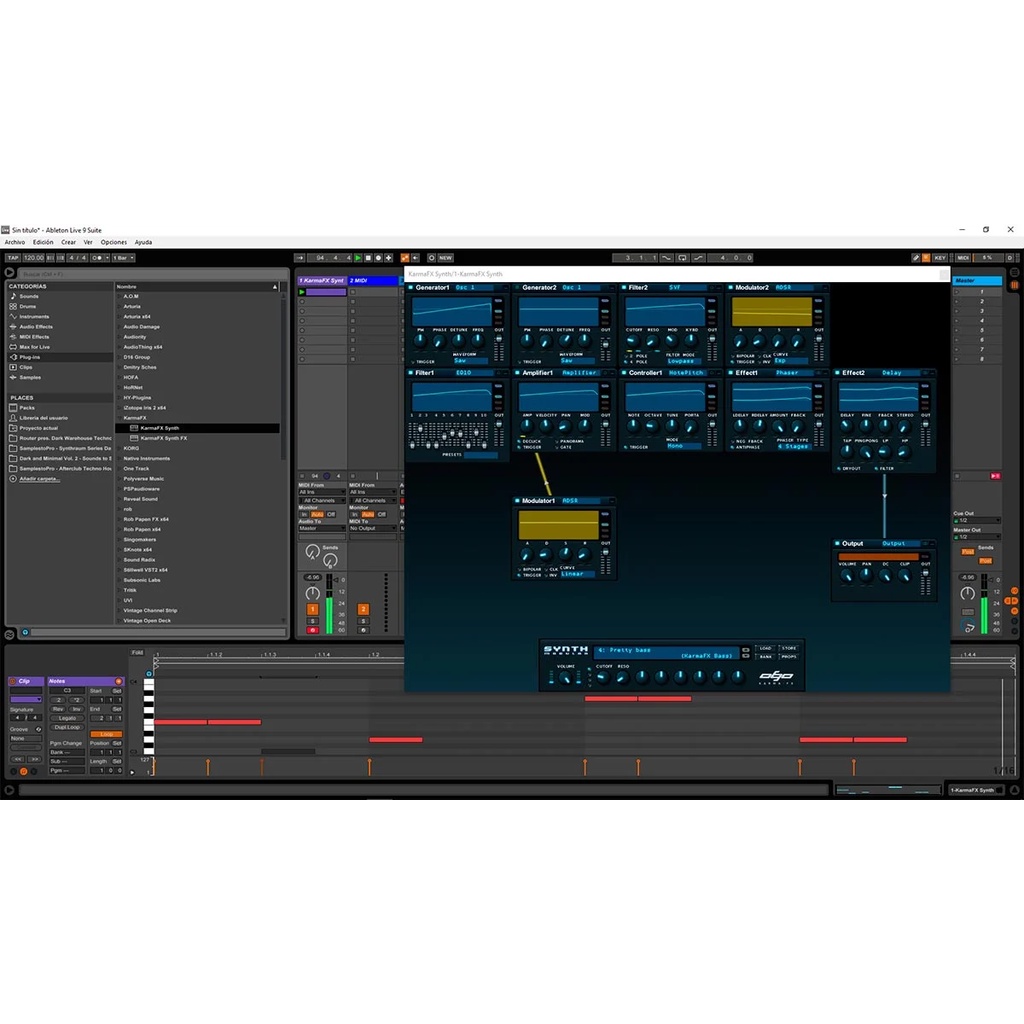Image resolution: width=1024 pixels, height=1024 pixels.
Task: Click the track 1 volume meter slider
Action: coord(330,605)
